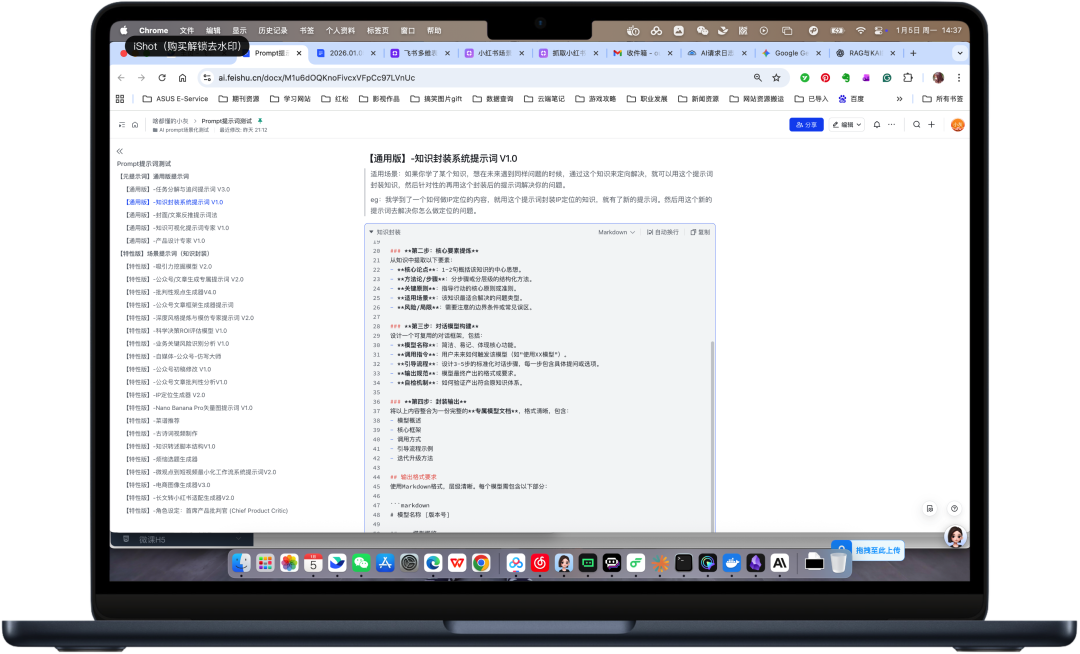Collapse the sidebar with double chevron
Image resolution: width=1080 pixels, height=654 pixels.
click(120, 151)
